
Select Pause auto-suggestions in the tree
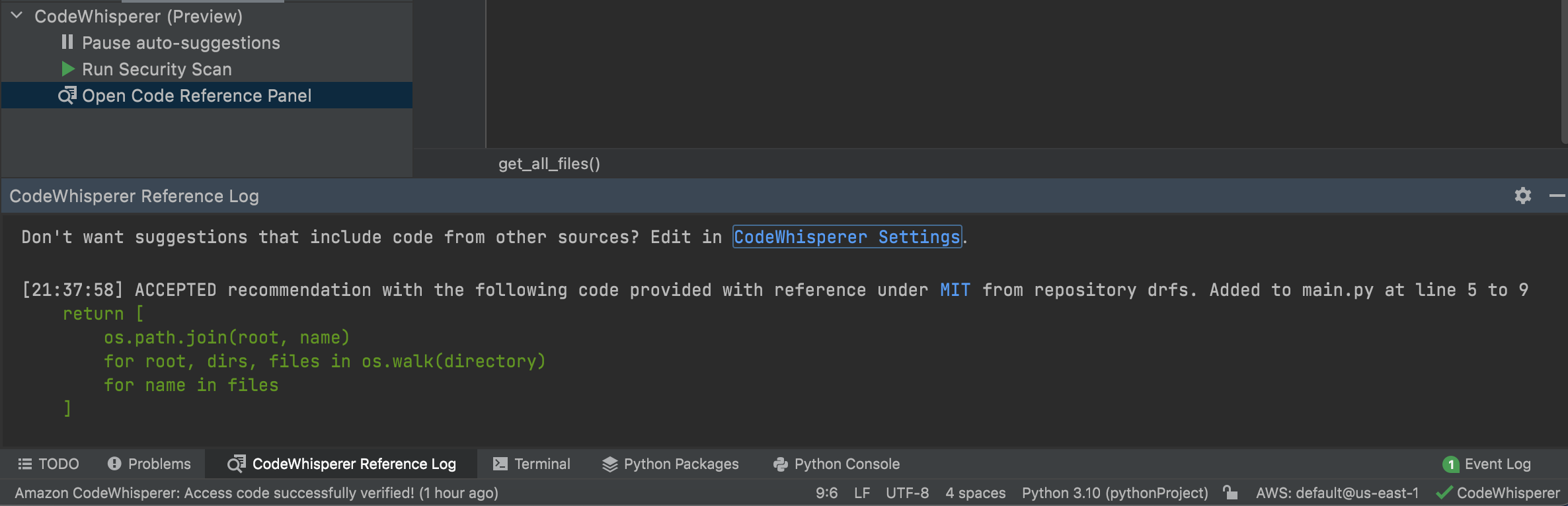pos(180,43)
